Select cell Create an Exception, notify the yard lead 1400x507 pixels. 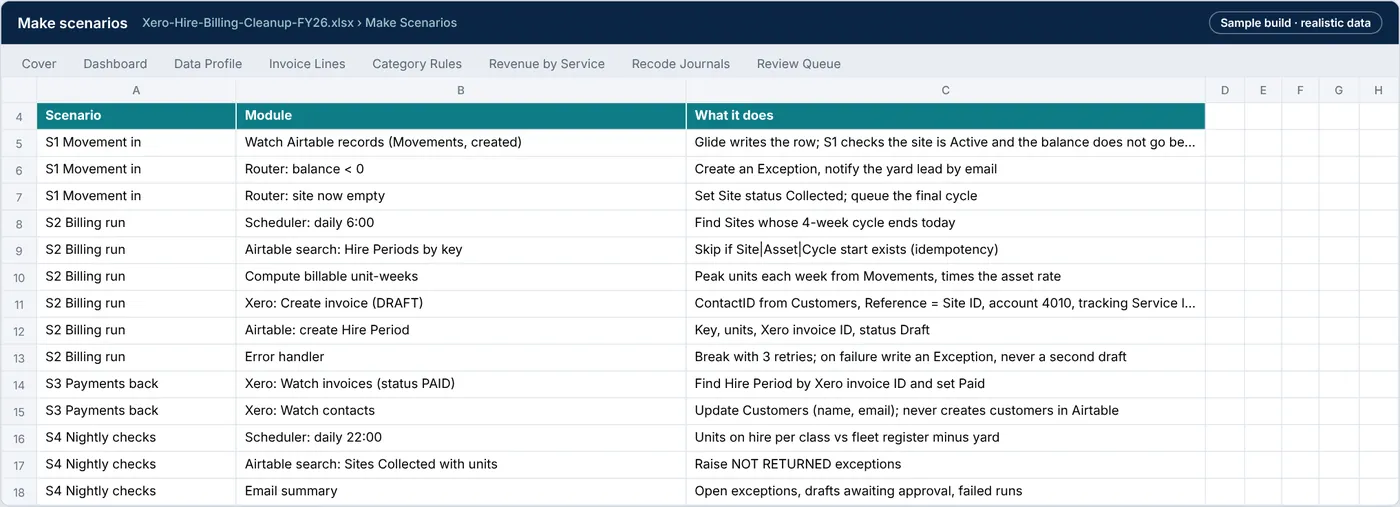click(x=946, y=169)
